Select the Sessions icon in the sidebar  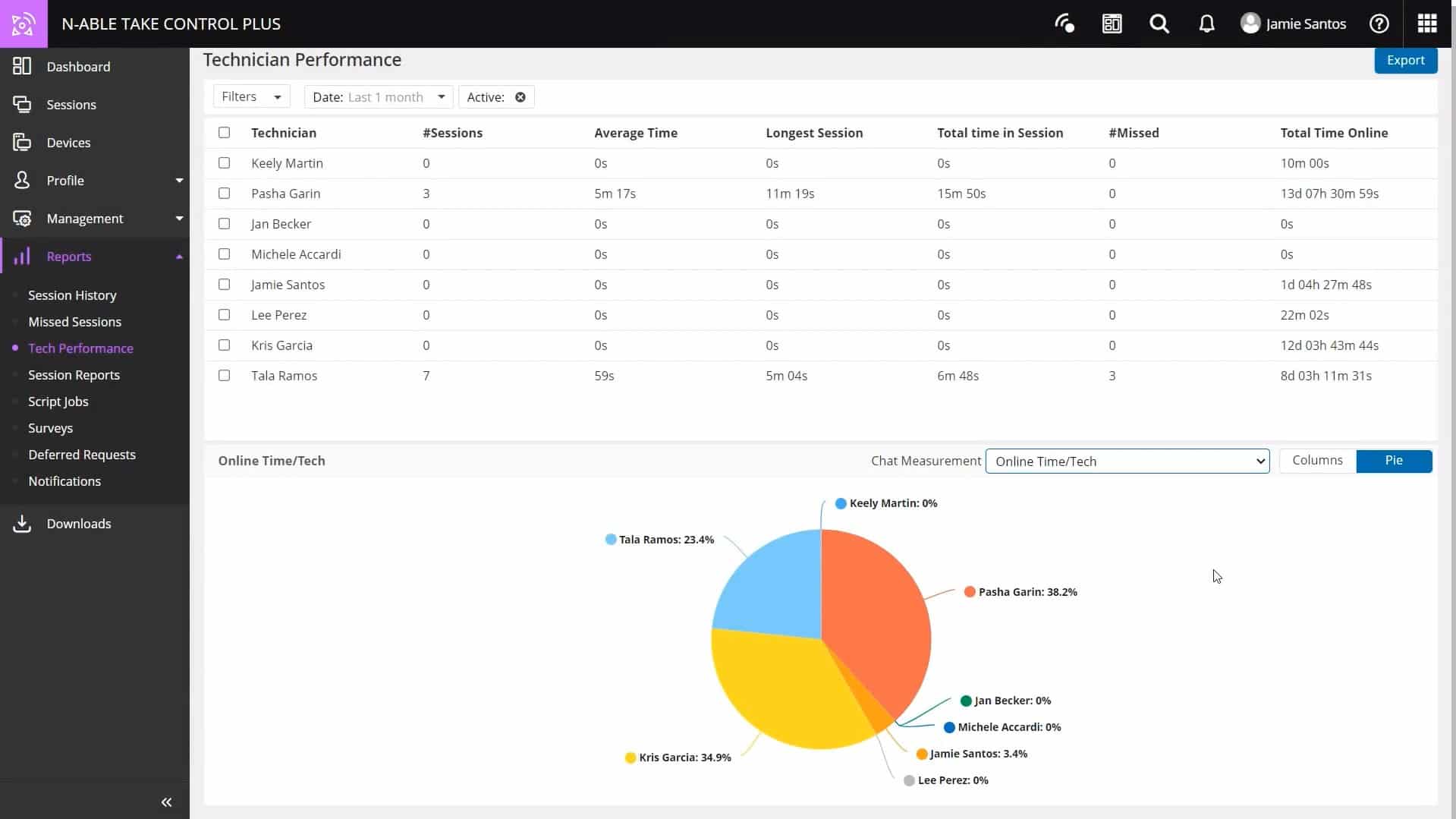71,104
